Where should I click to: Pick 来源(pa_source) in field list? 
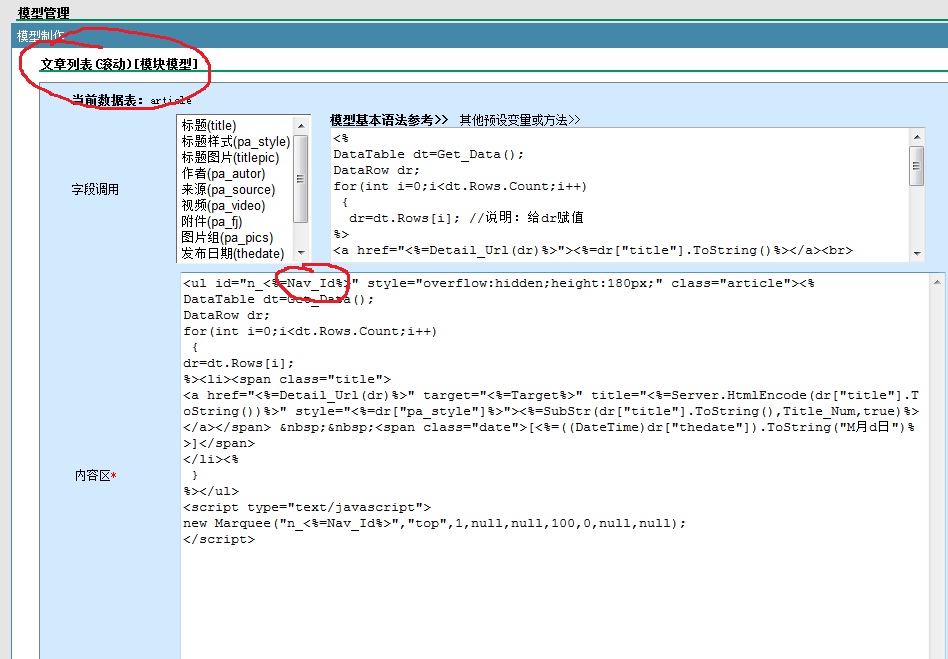click(228, 190)
